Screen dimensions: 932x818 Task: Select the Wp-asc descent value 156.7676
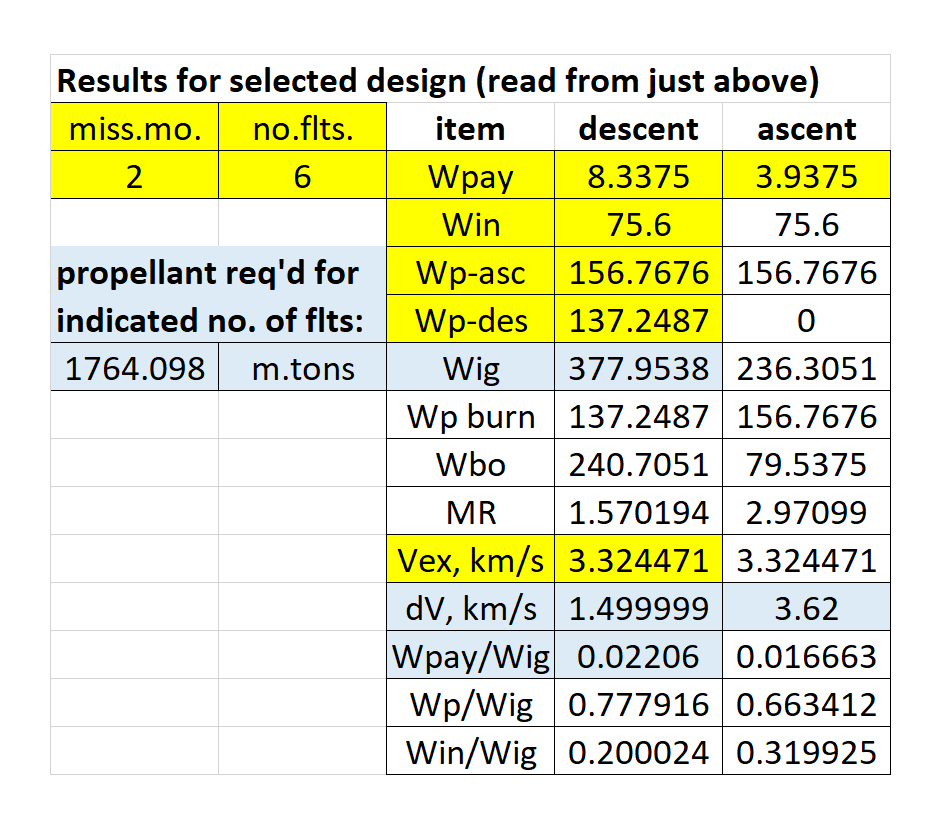[638, 271]
